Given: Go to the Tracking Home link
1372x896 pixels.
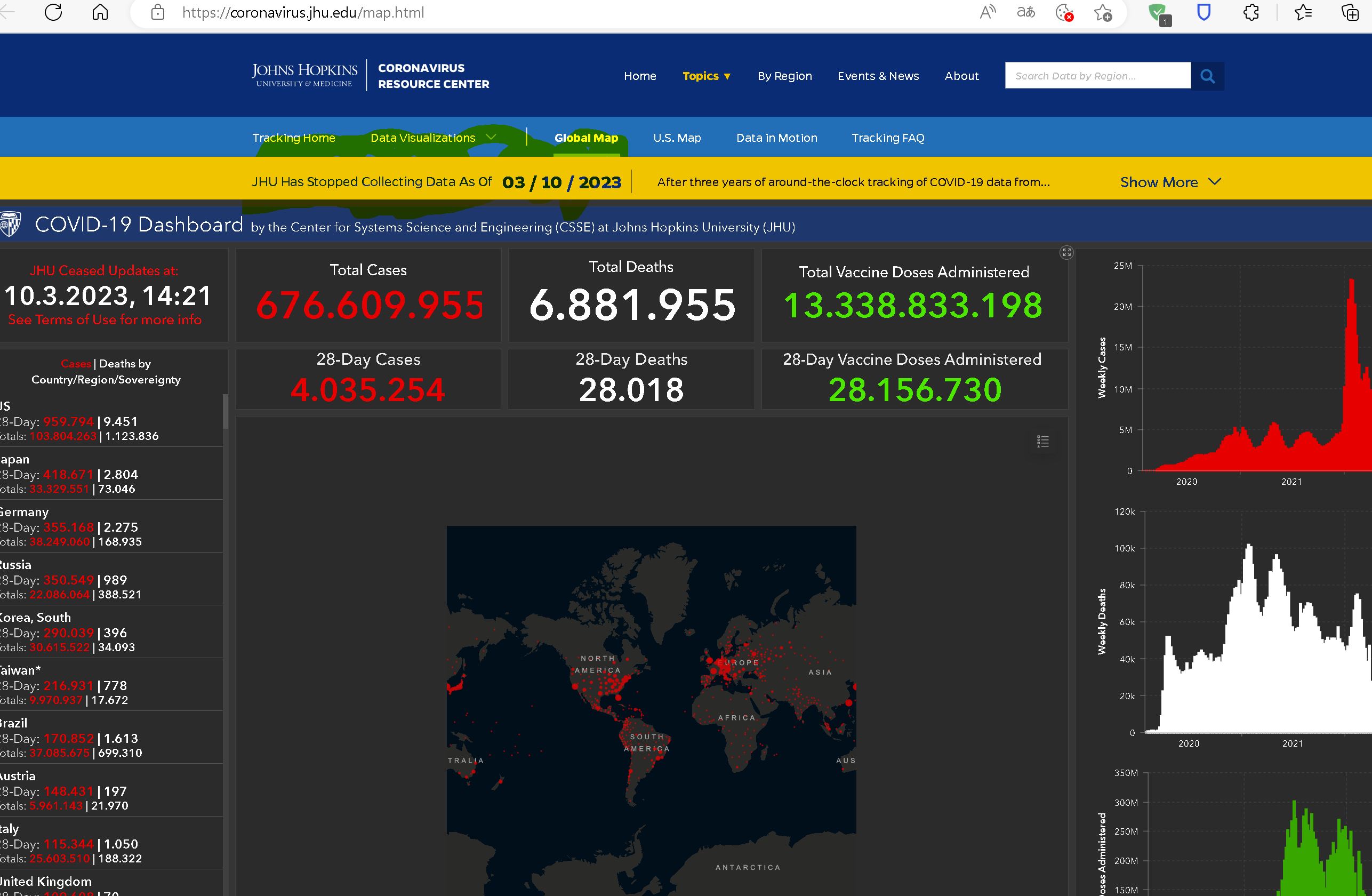Looking at the screenshot, I should [x=293, y=138].
